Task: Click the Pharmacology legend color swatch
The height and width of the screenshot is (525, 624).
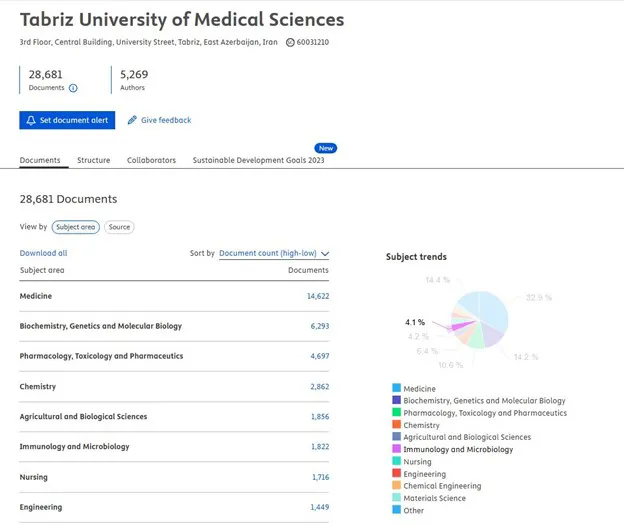Action: 396,412
